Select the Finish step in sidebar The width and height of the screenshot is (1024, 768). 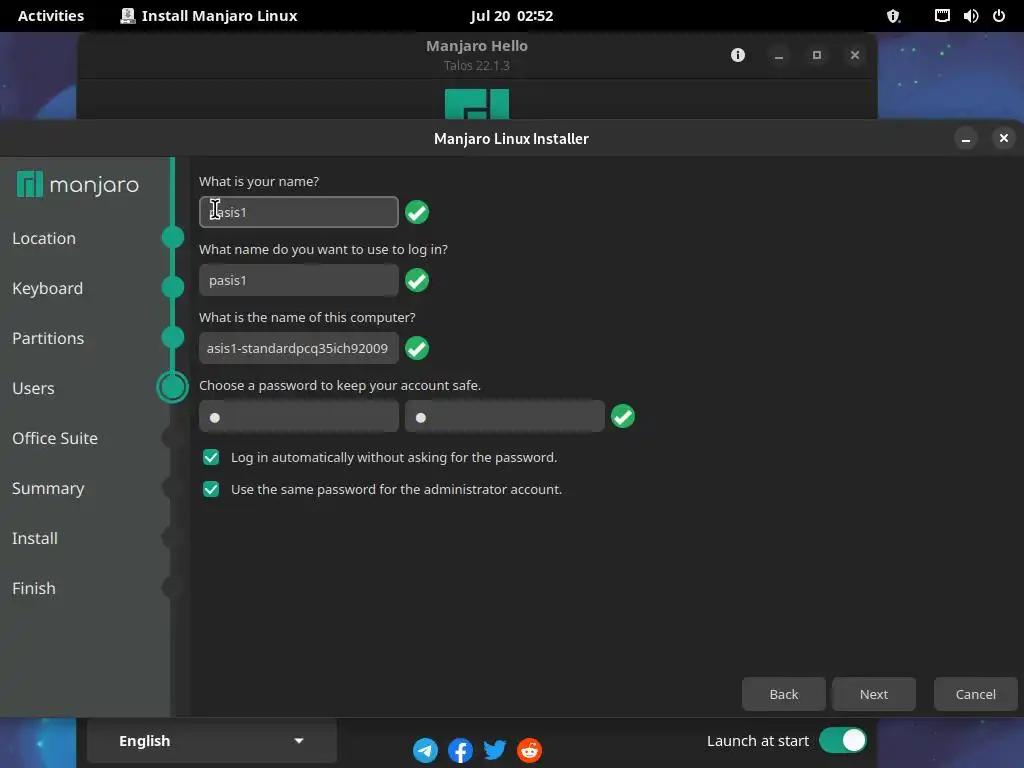[34, 588]
